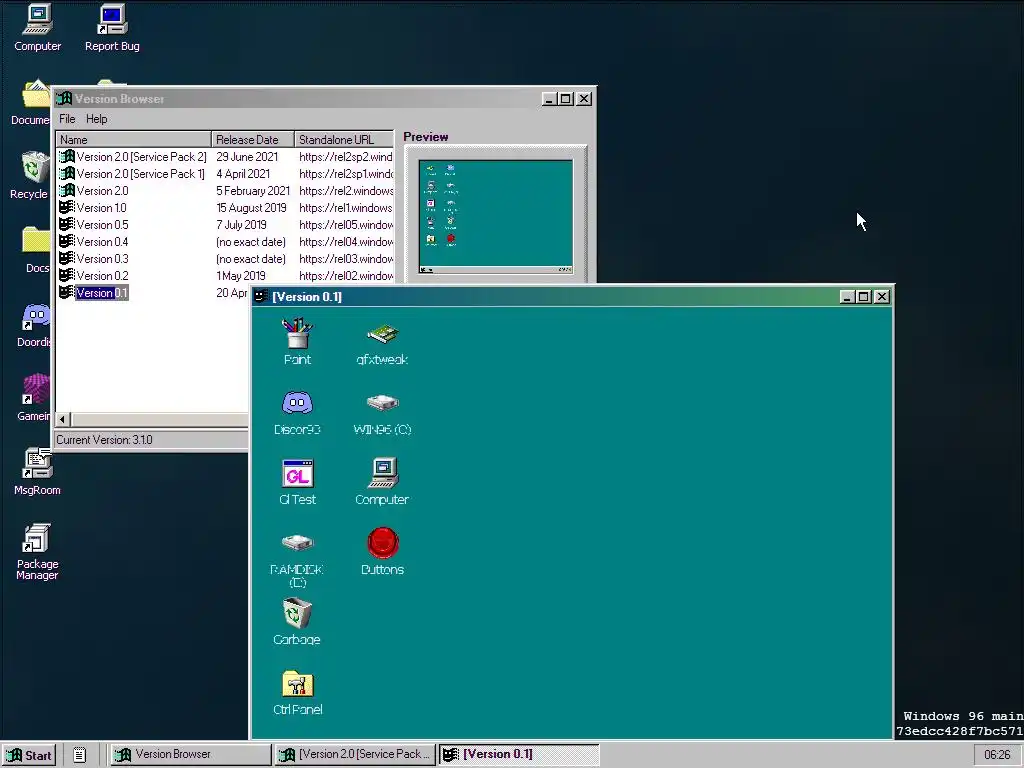Click the 15 August 2019 release date cell

click(251, 208)
